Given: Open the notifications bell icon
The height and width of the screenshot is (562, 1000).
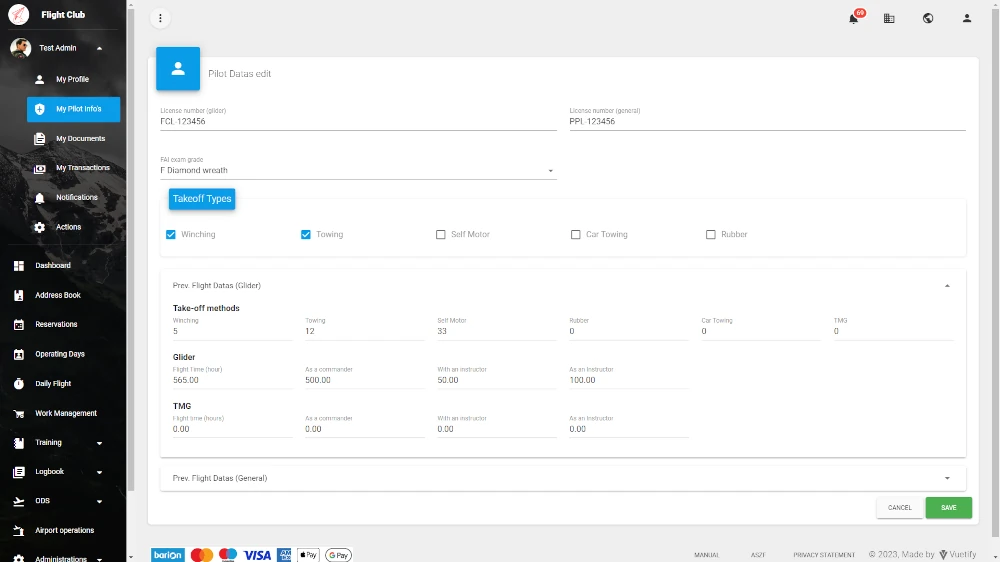Looking at the screenshot, I should (853, 18).
